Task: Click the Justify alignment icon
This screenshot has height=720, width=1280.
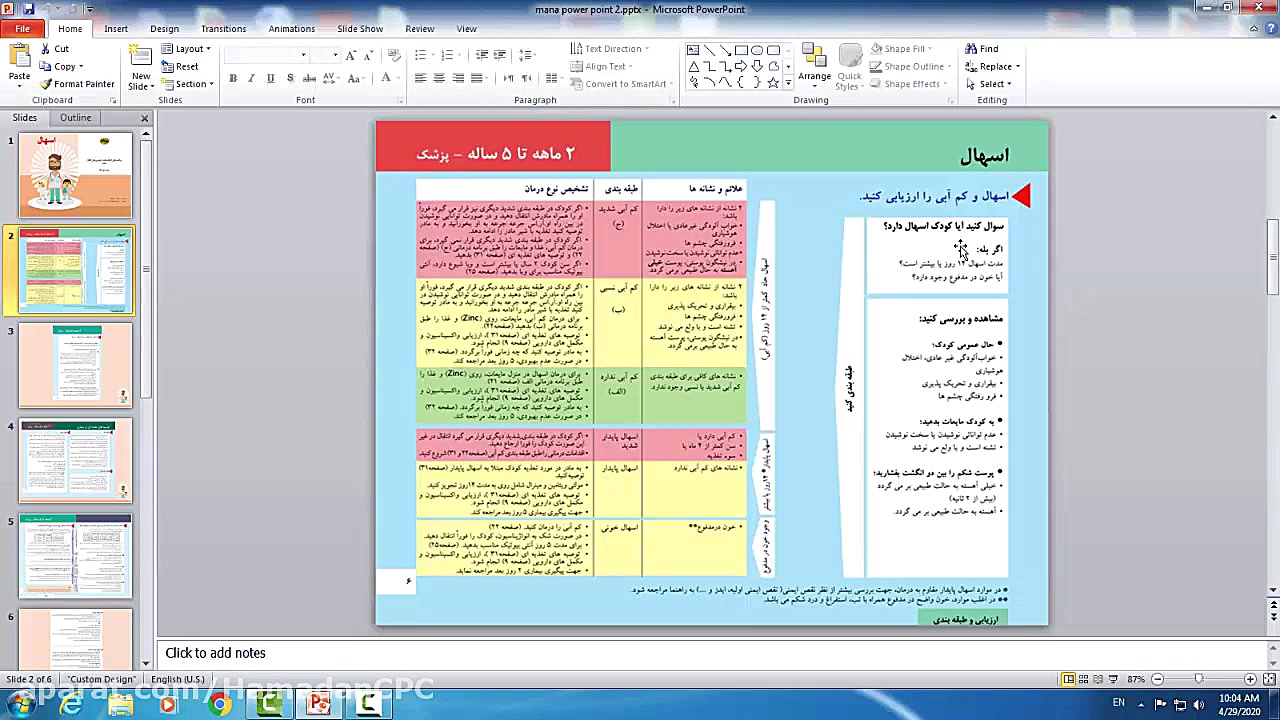Action: coord(477,78)
